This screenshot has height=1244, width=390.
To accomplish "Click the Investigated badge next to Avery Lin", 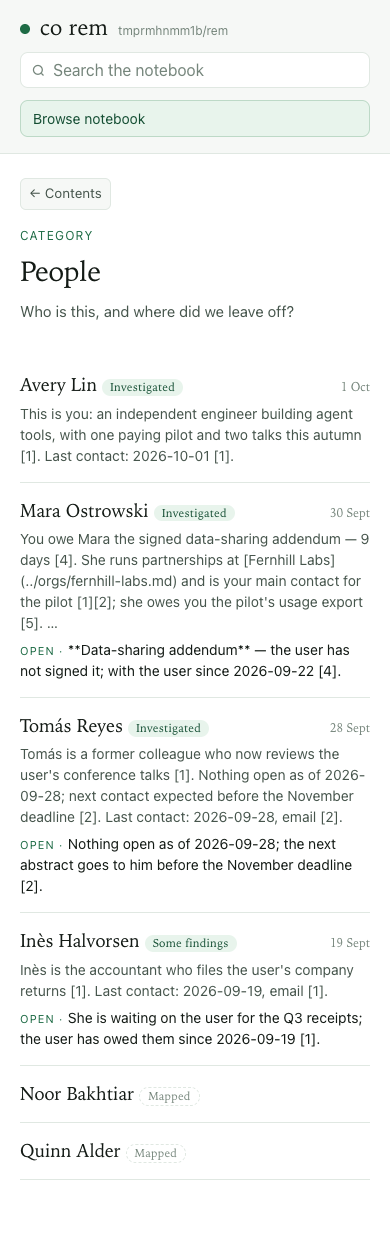I will [x=143, y=387].
